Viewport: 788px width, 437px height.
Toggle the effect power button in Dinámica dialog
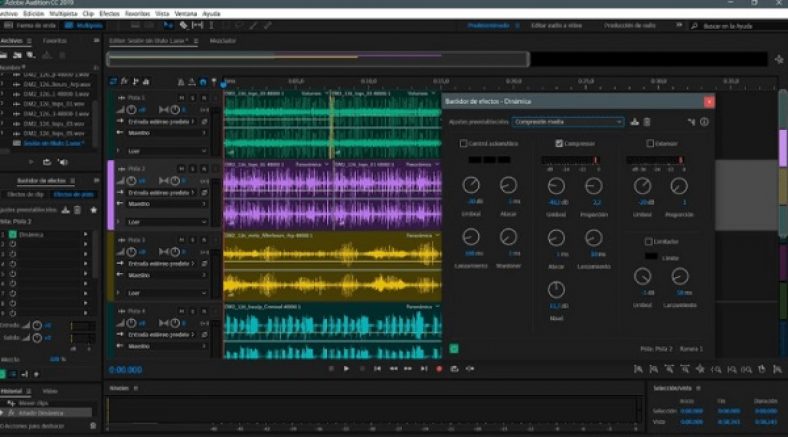click(454, 349)
